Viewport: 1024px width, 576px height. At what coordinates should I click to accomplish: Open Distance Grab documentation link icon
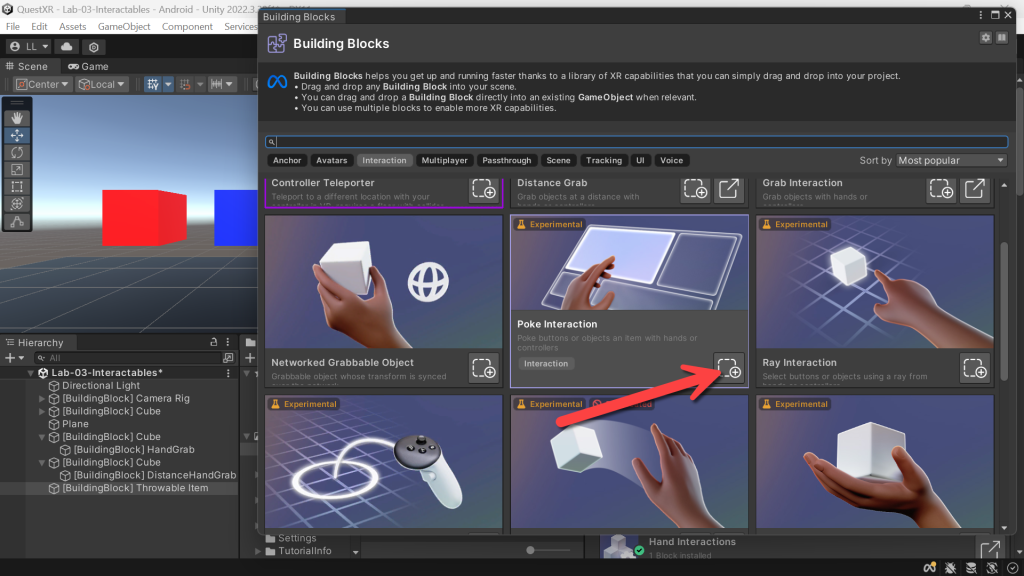[x=729, y=189]
